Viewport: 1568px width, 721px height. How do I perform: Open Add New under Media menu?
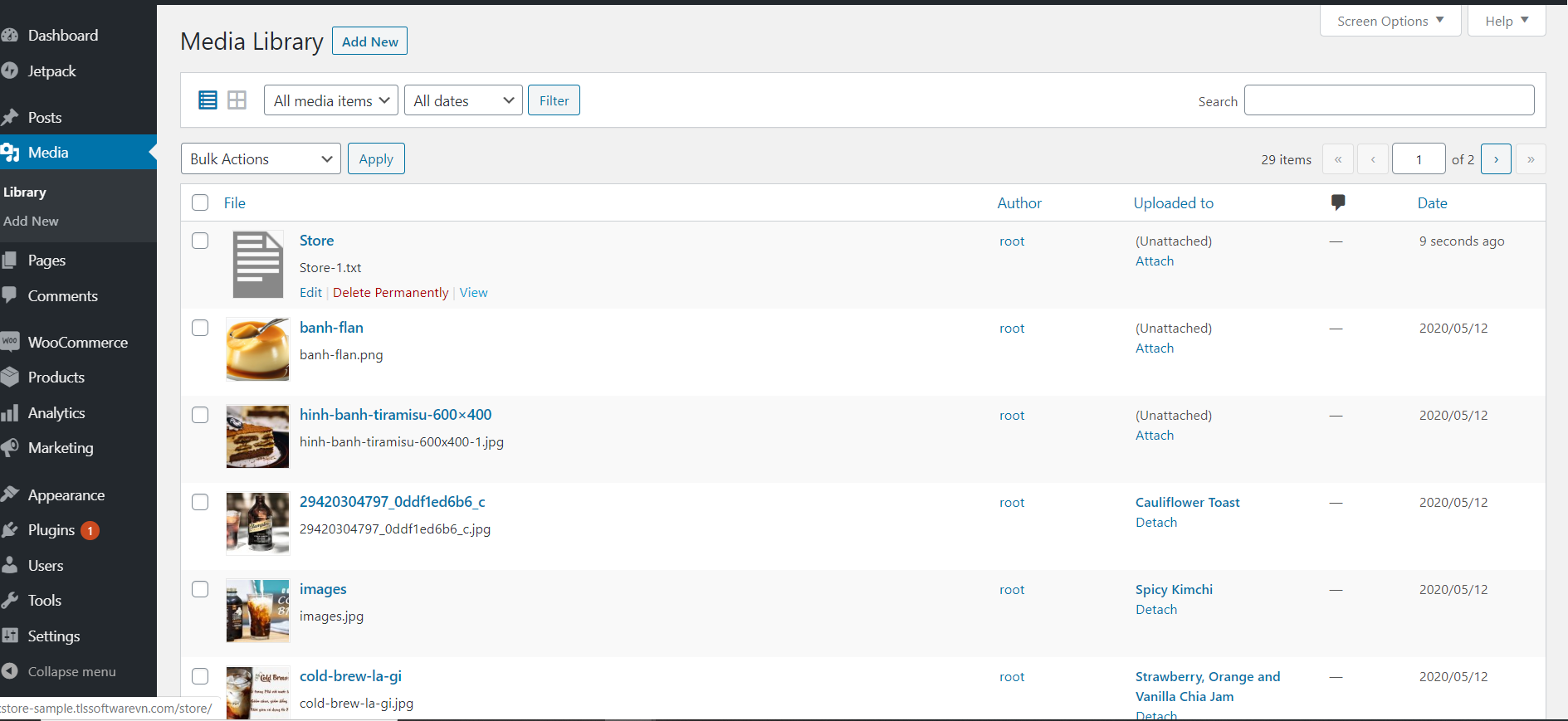pos(31,222)
